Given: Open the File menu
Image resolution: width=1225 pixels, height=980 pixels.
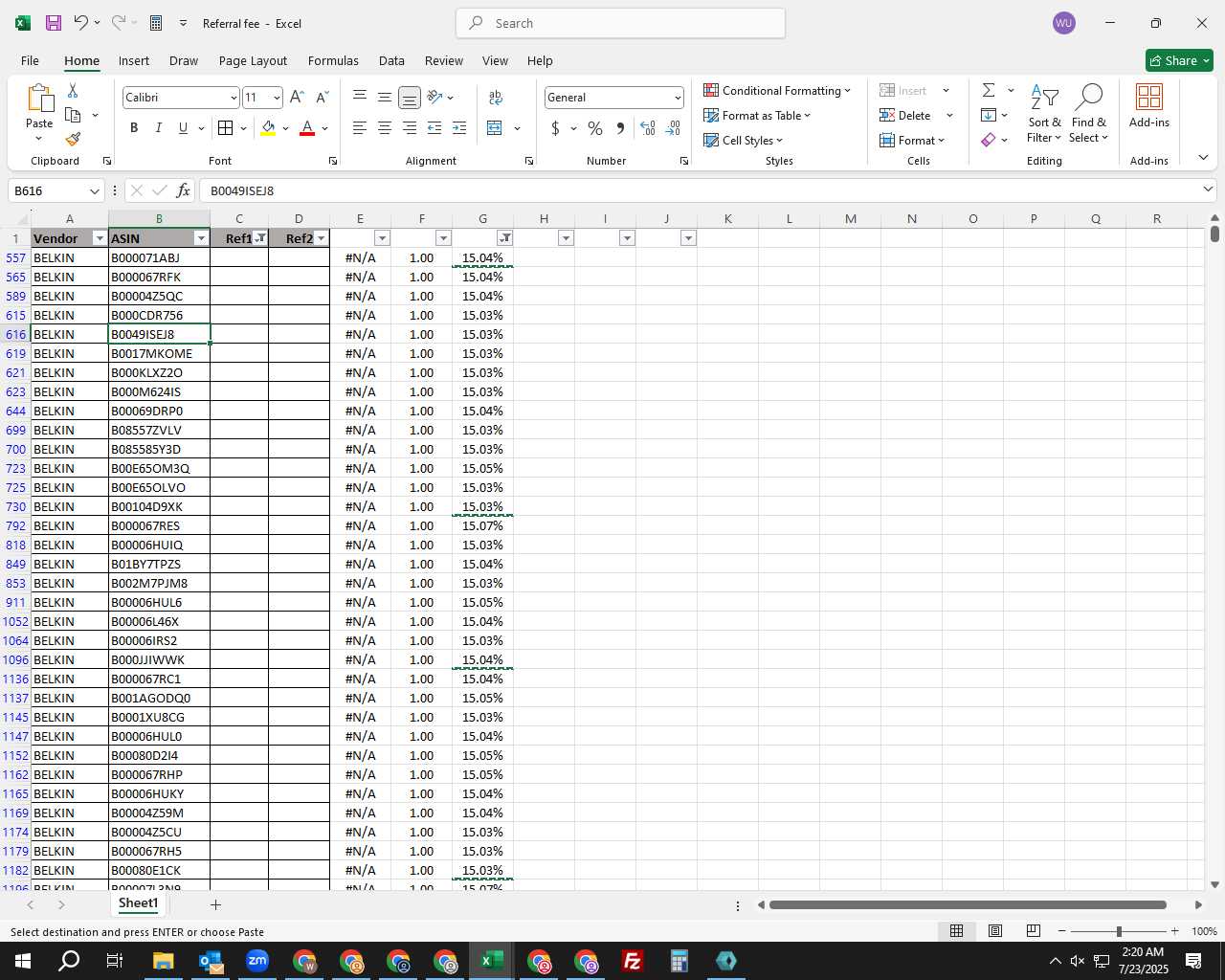Looking at the screenshot, I should pyautogui.click(x=30, y=60).
